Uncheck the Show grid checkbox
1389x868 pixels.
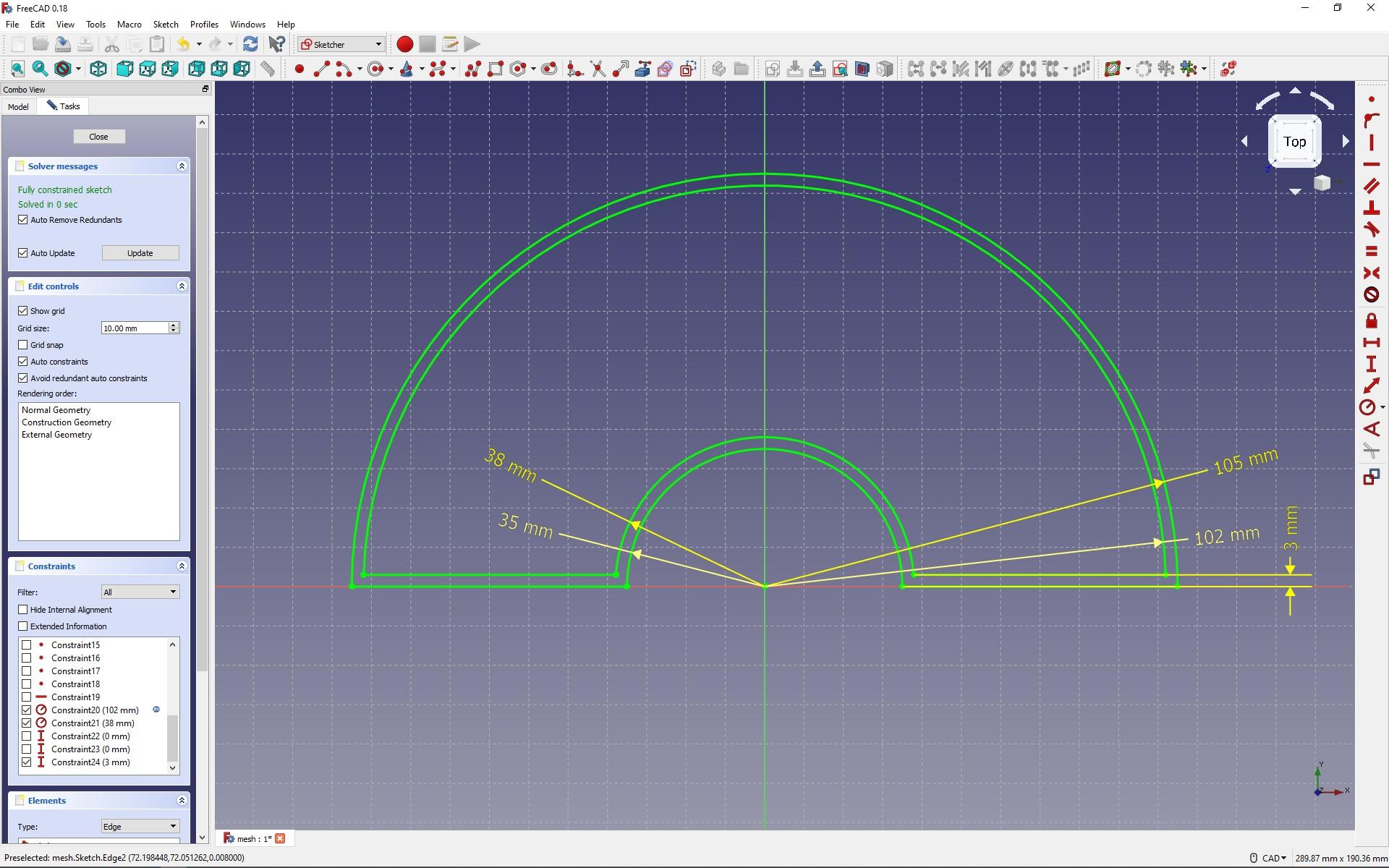23,311
